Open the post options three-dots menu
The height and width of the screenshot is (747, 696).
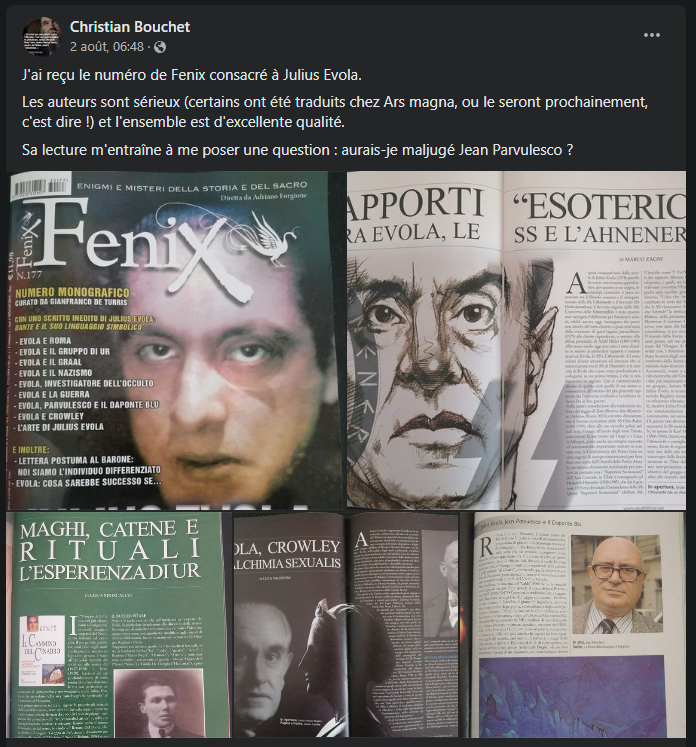click(651, 35)
